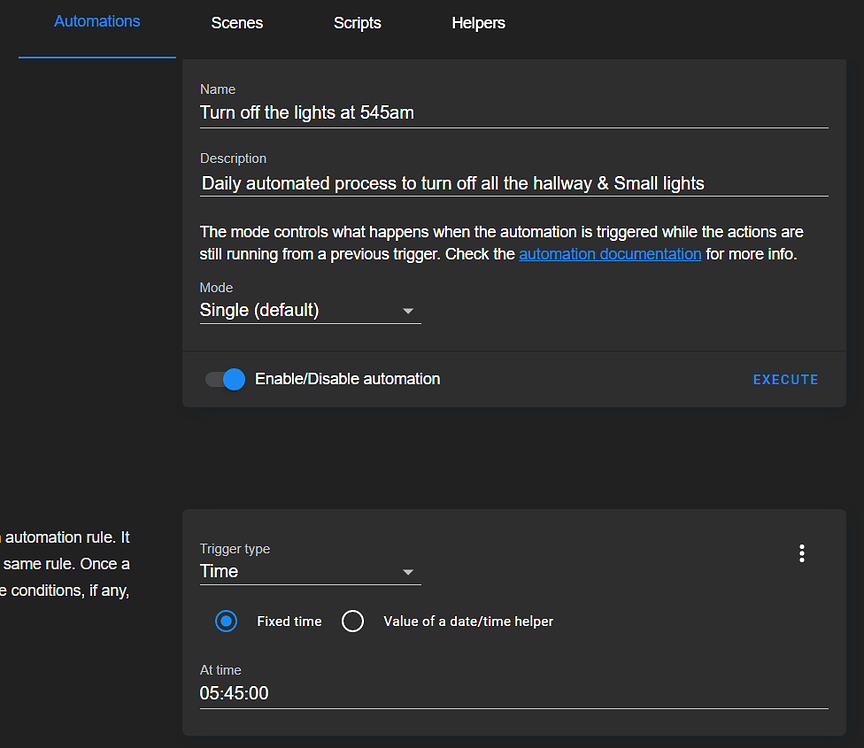
Task: Click the 'Fixed time' option label
Action: pos(289,621)
